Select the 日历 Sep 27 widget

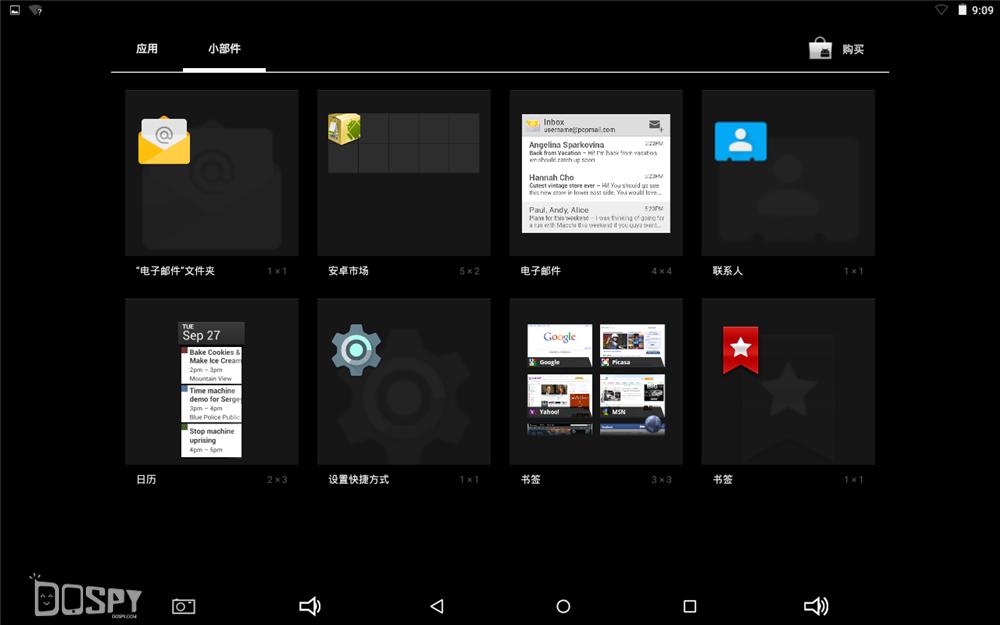pos(210,382)
